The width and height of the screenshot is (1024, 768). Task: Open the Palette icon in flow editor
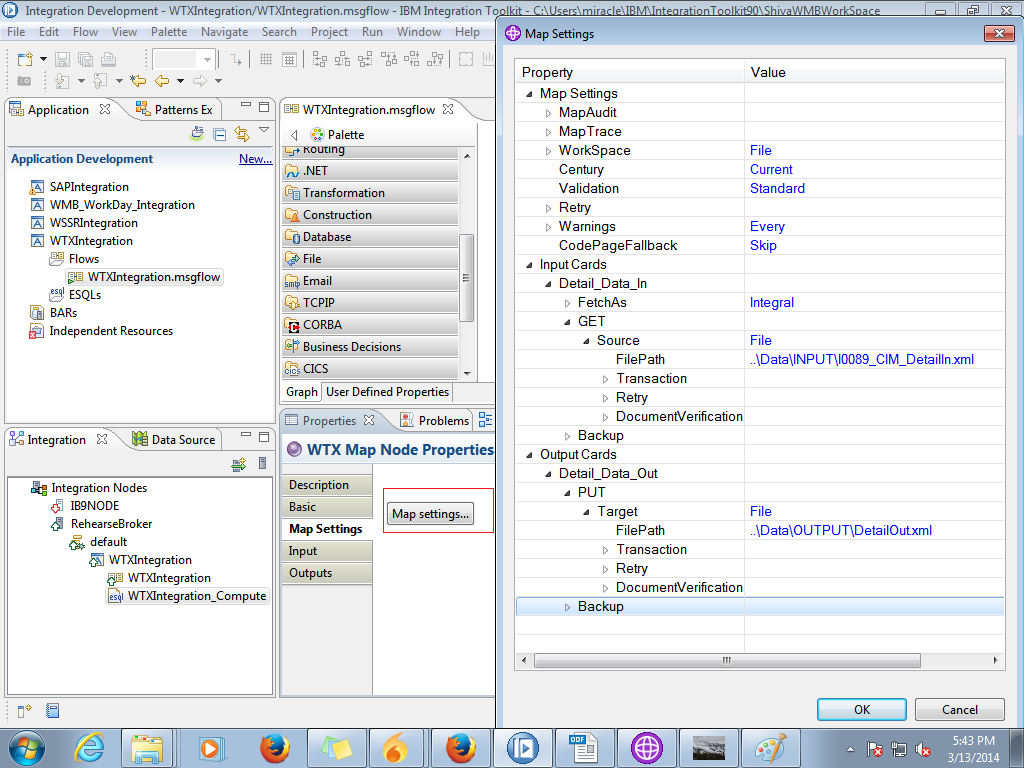pos(317,135)
